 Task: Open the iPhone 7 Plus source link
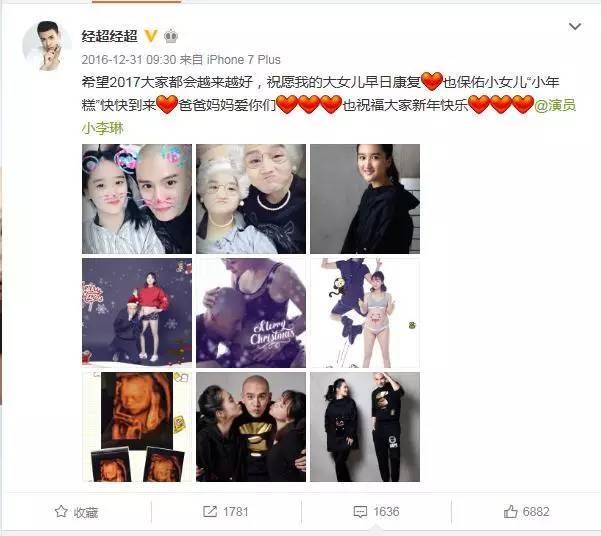244,60
